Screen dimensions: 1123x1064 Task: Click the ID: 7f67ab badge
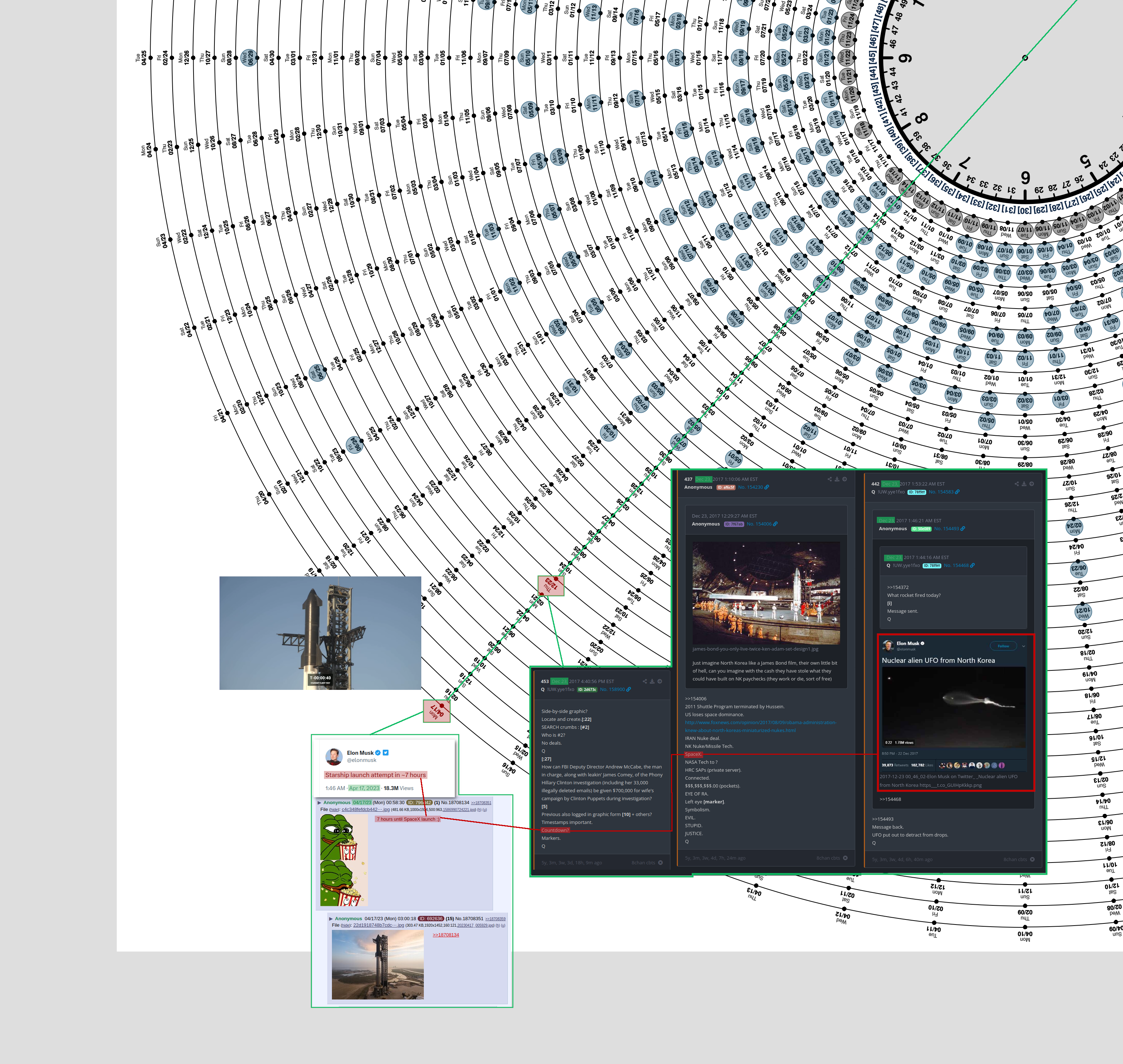pos(734,524)
